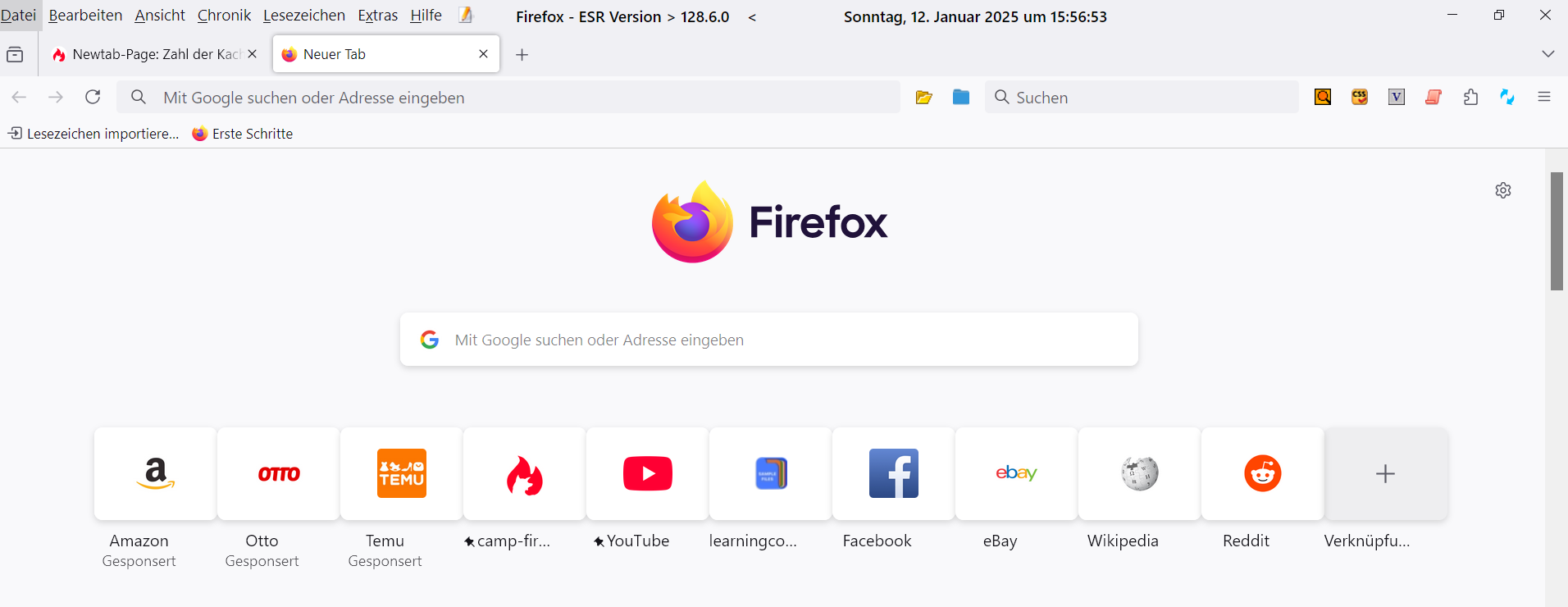Open the CSS extension icon

pos(1360,98)
